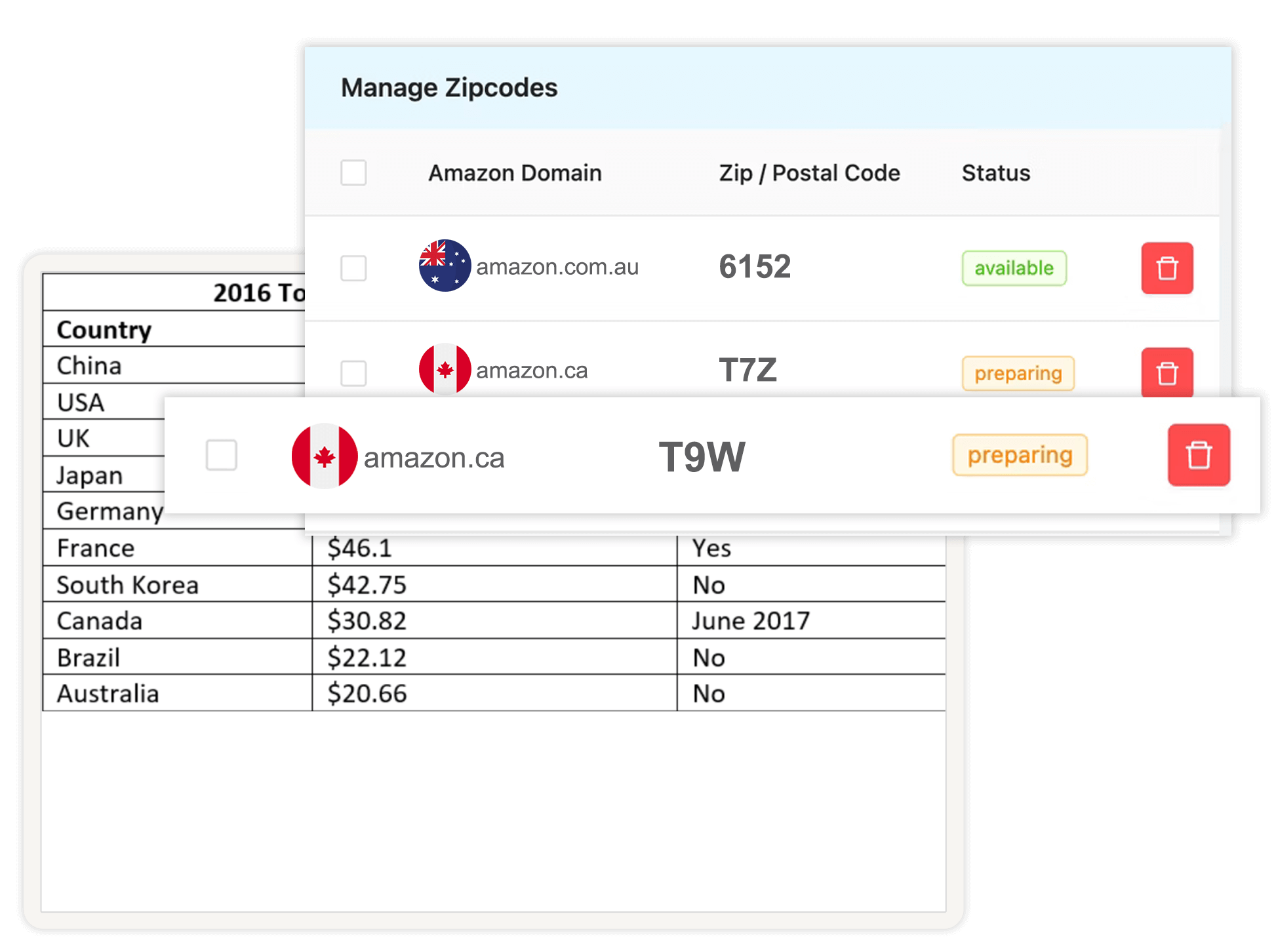Viewport: 1276px width, 952px height.
Task: Click the preparing badge on the T9W row
Action: click(x=1020, y=454)
